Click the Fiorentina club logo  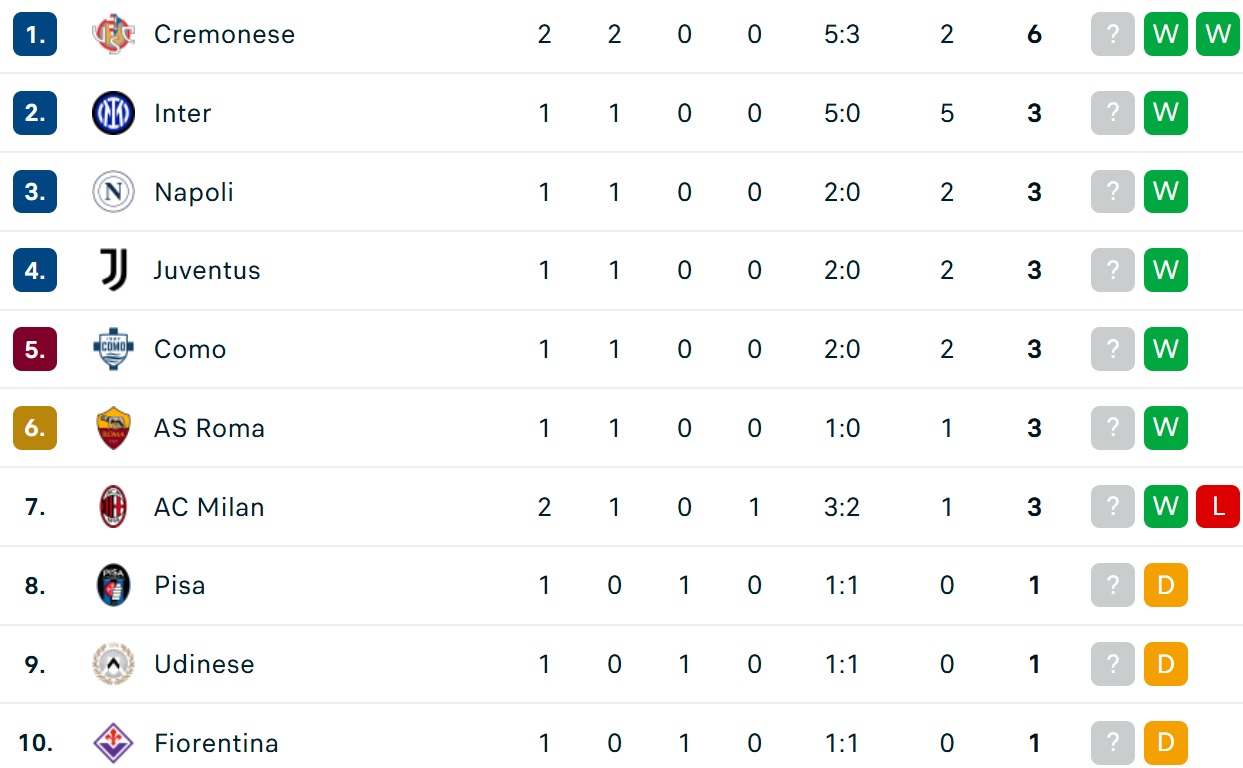pos(113,743)
